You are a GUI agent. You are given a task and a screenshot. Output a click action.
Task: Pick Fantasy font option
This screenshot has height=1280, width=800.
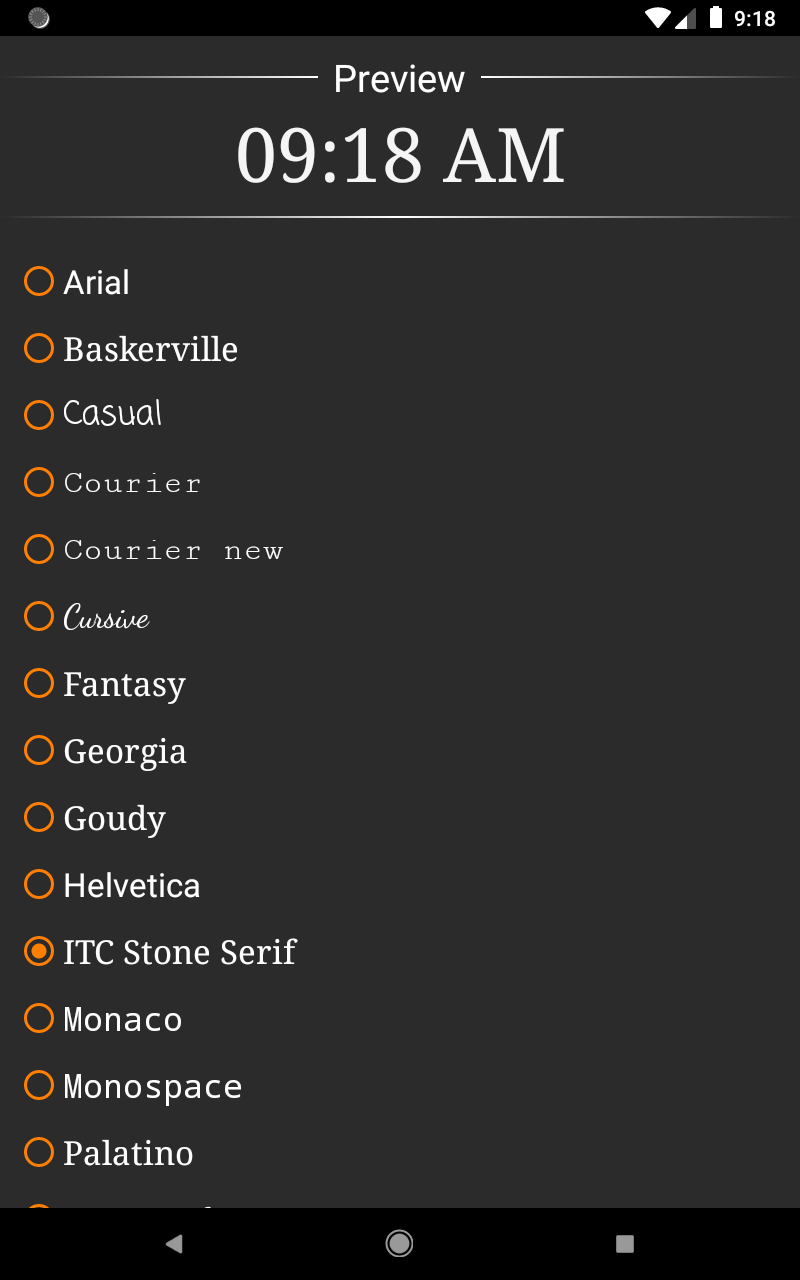[39, 683]
